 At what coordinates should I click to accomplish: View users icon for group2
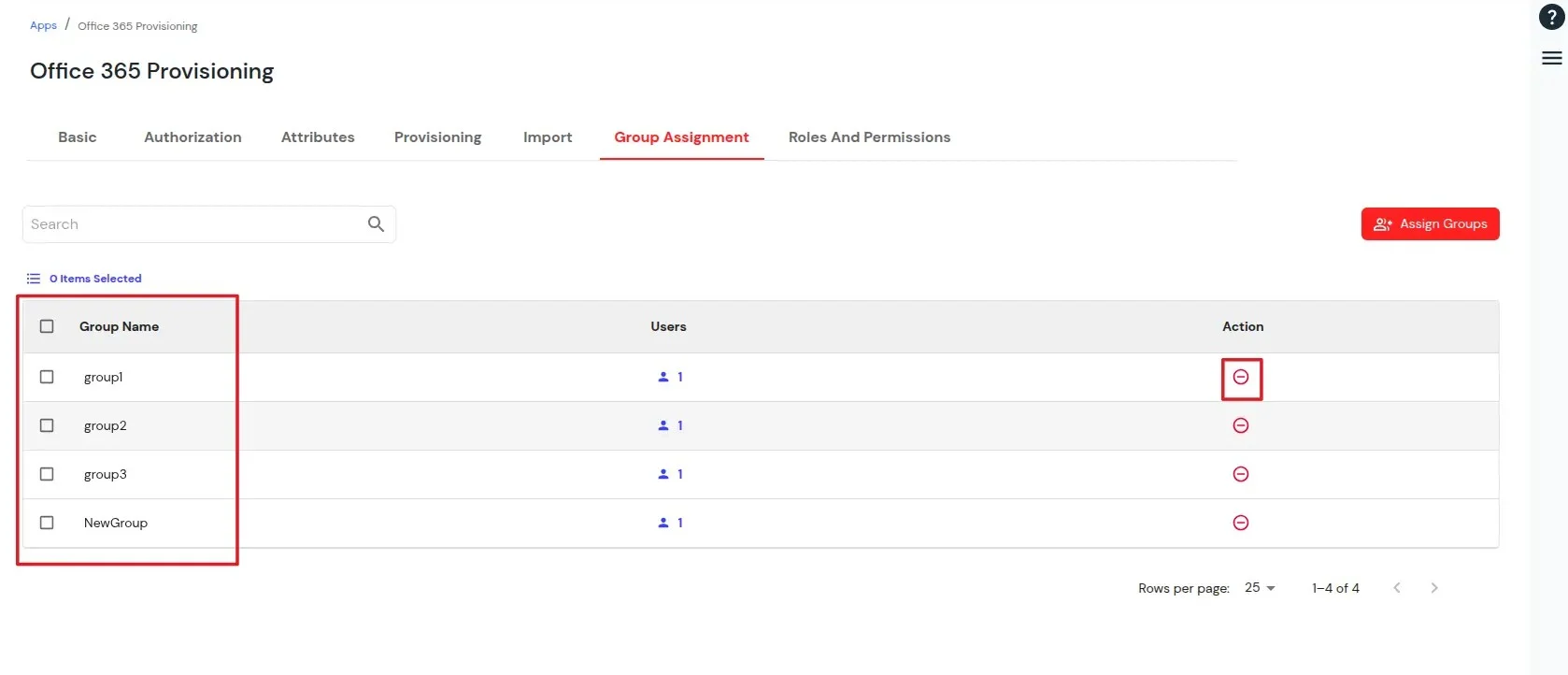coord(663,425)
